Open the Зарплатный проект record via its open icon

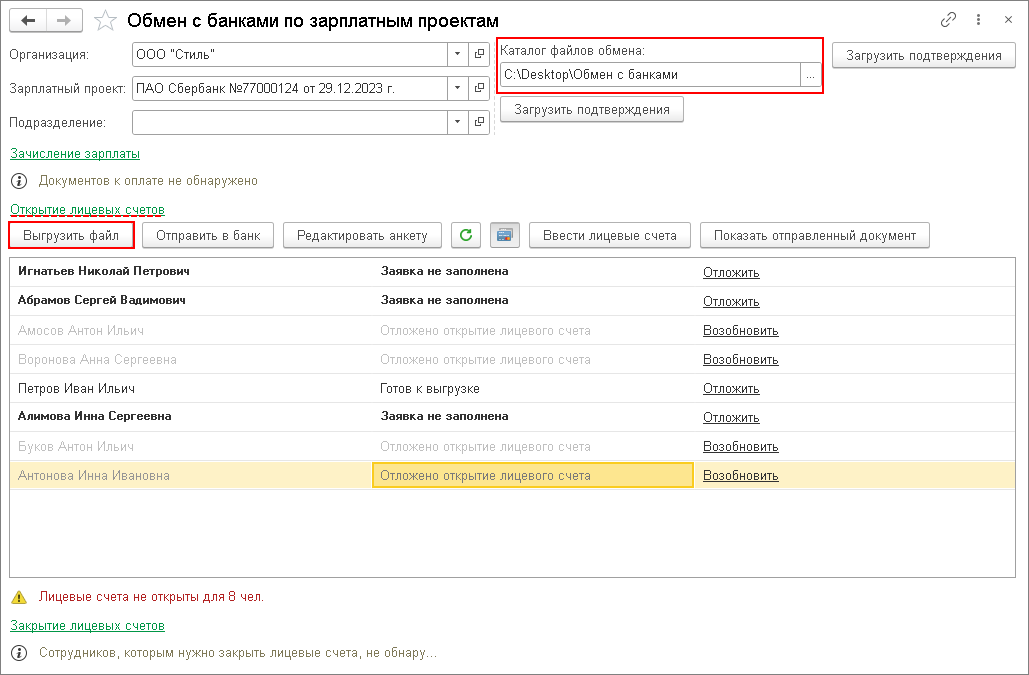click(479, 88)
